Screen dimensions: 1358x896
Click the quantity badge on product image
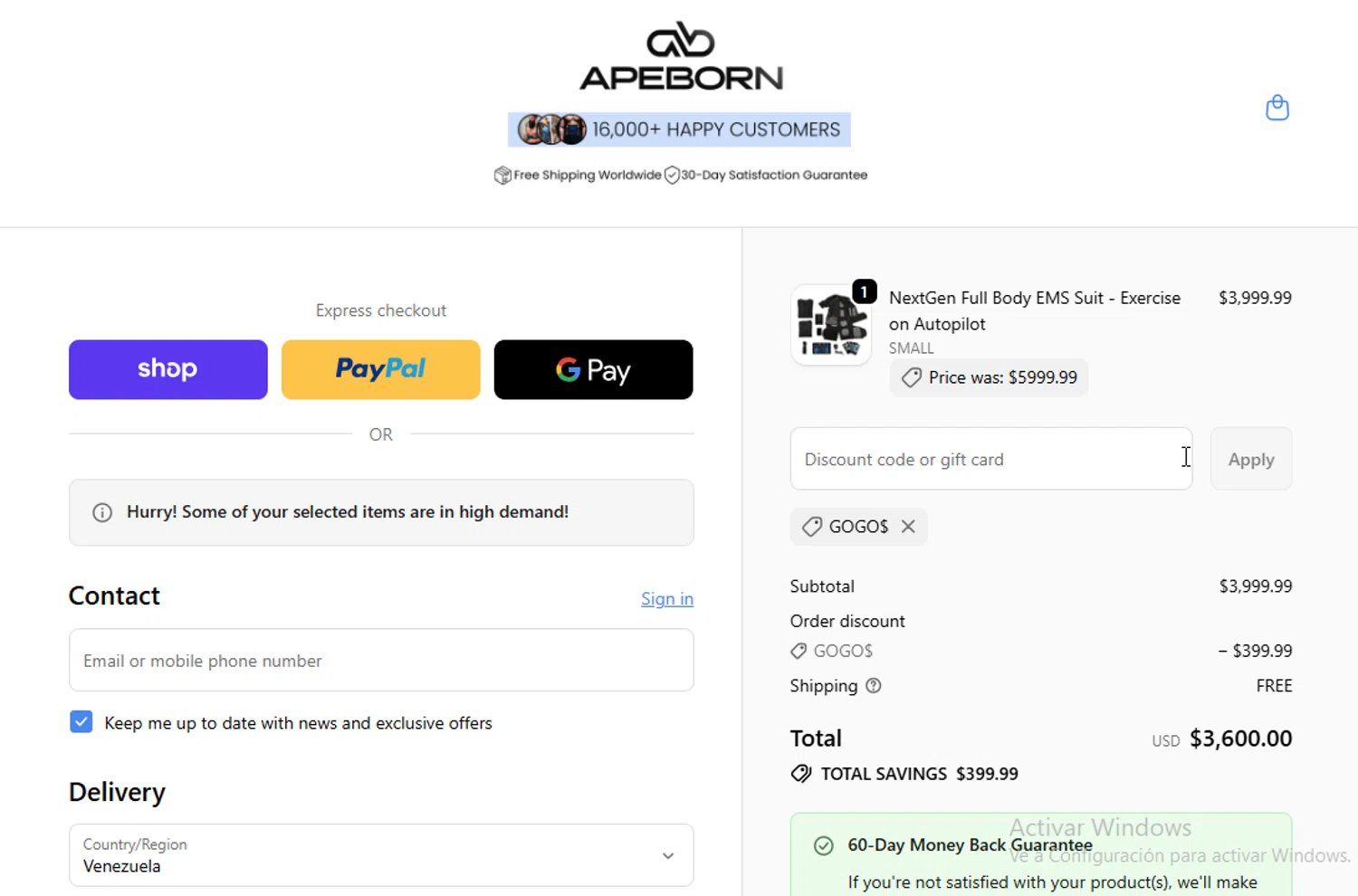point(865,291)
